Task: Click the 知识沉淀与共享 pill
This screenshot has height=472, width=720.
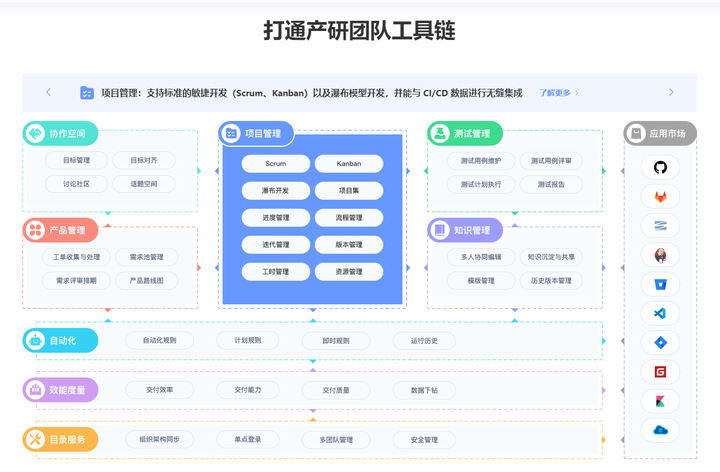Action: (551, 257)
